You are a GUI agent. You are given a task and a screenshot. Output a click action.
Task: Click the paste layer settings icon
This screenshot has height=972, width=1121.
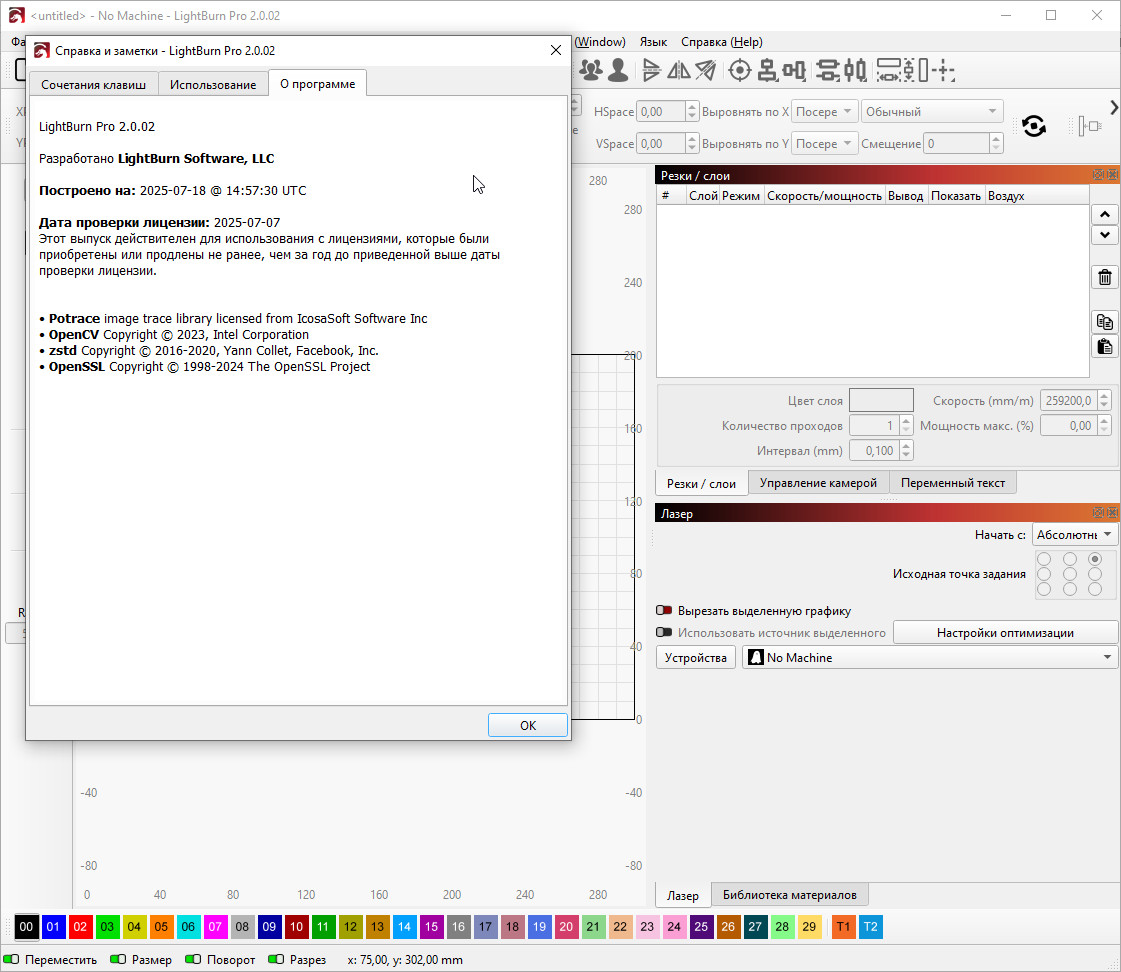[1104, 347]
